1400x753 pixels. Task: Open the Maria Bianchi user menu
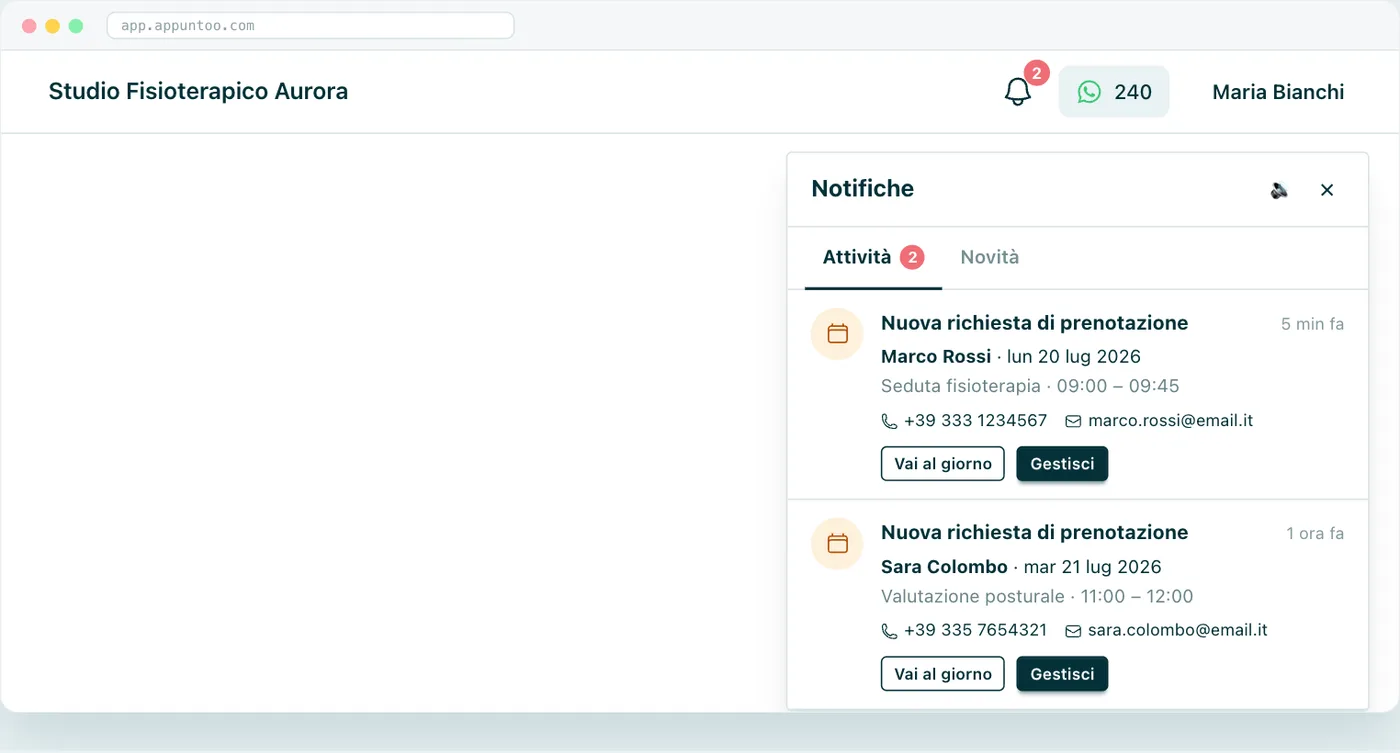pos(1278,92)
